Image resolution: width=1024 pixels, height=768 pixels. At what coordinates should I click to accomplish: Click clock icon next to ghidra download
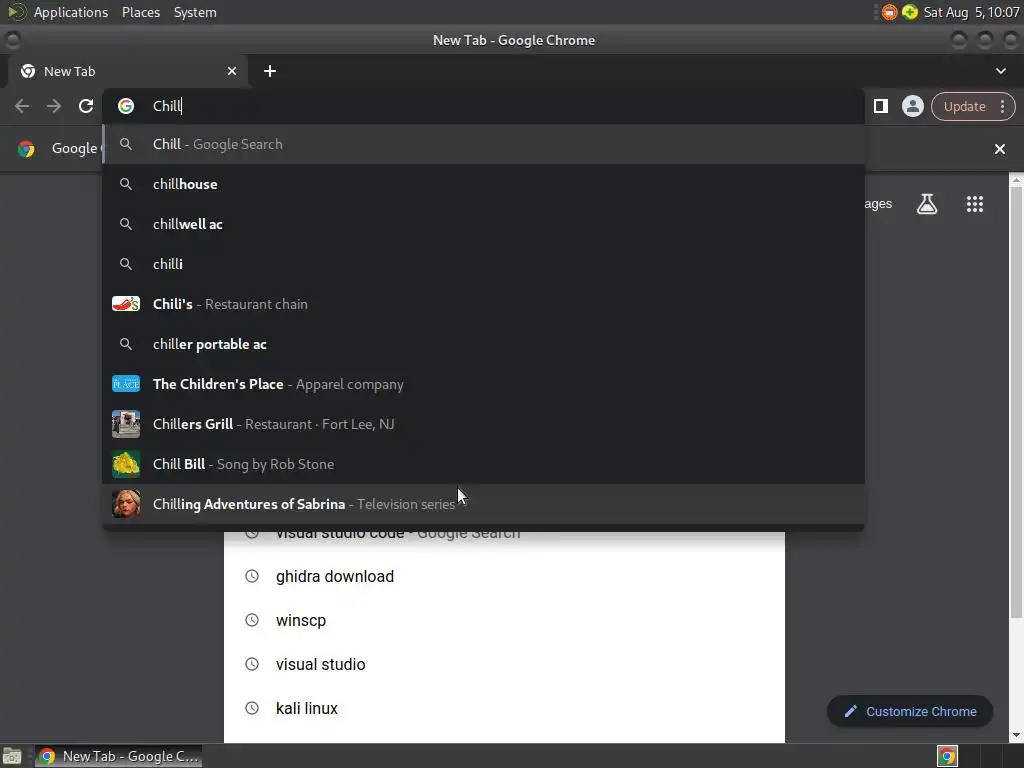252,576
